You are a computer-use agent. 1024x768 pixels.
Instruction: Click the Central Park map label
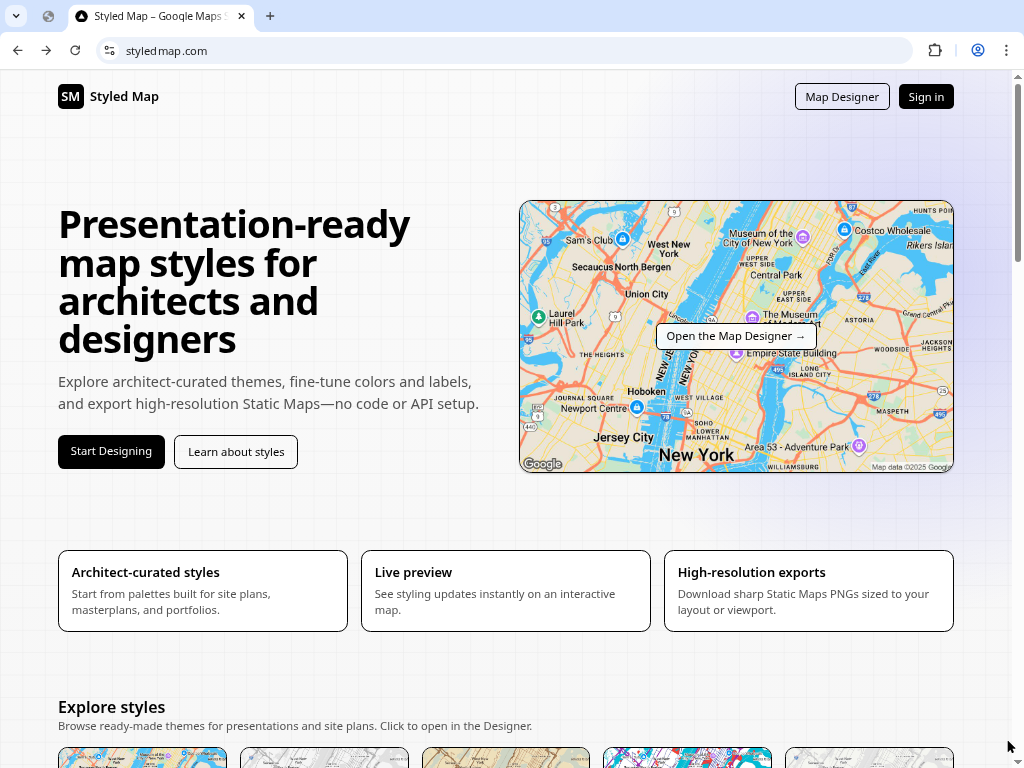pos(776,275)
